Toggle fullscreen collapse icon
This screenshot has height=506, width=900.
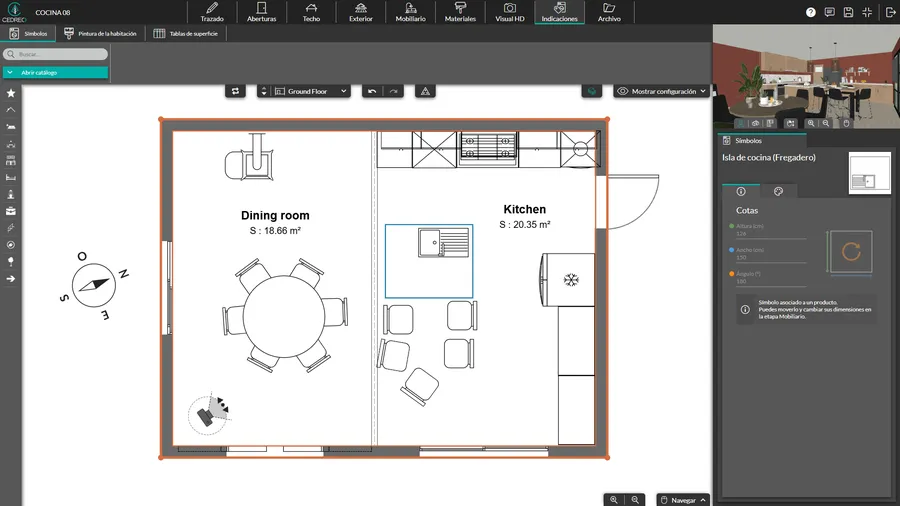pyautogui.click(x=866, y=12)
